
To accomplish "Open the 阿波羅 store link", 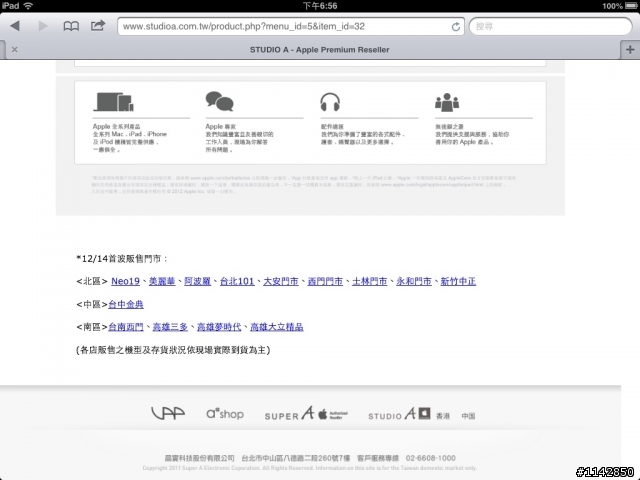I will tap(198, 281).
